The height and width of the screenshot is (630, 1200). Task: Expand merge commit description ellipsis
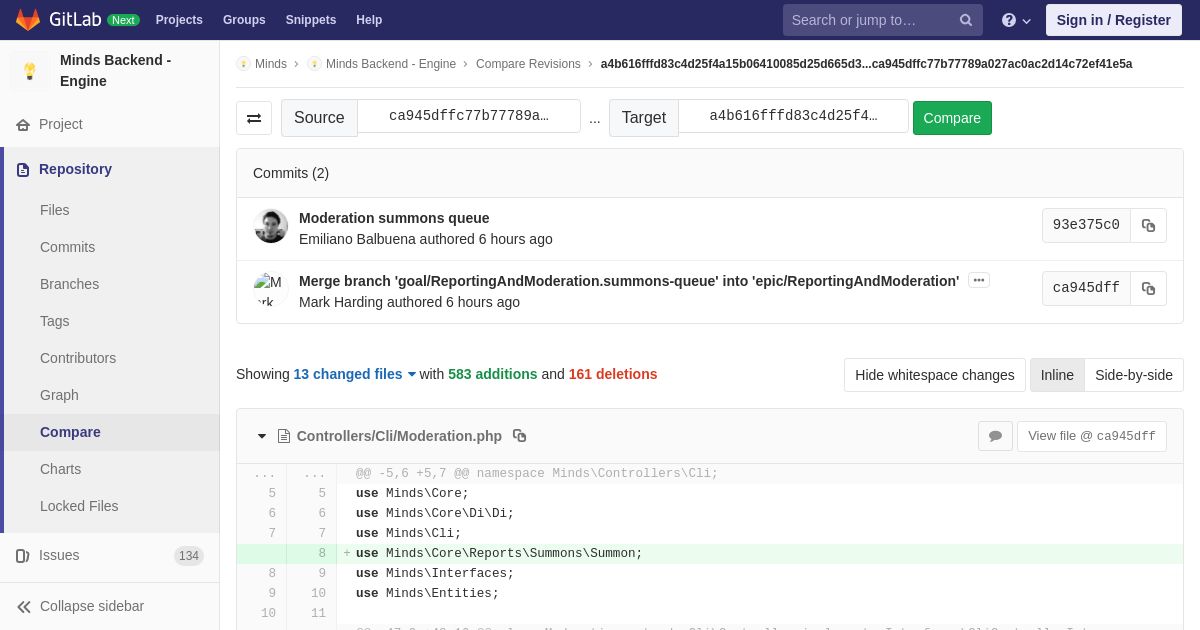[x=979, y=281]
